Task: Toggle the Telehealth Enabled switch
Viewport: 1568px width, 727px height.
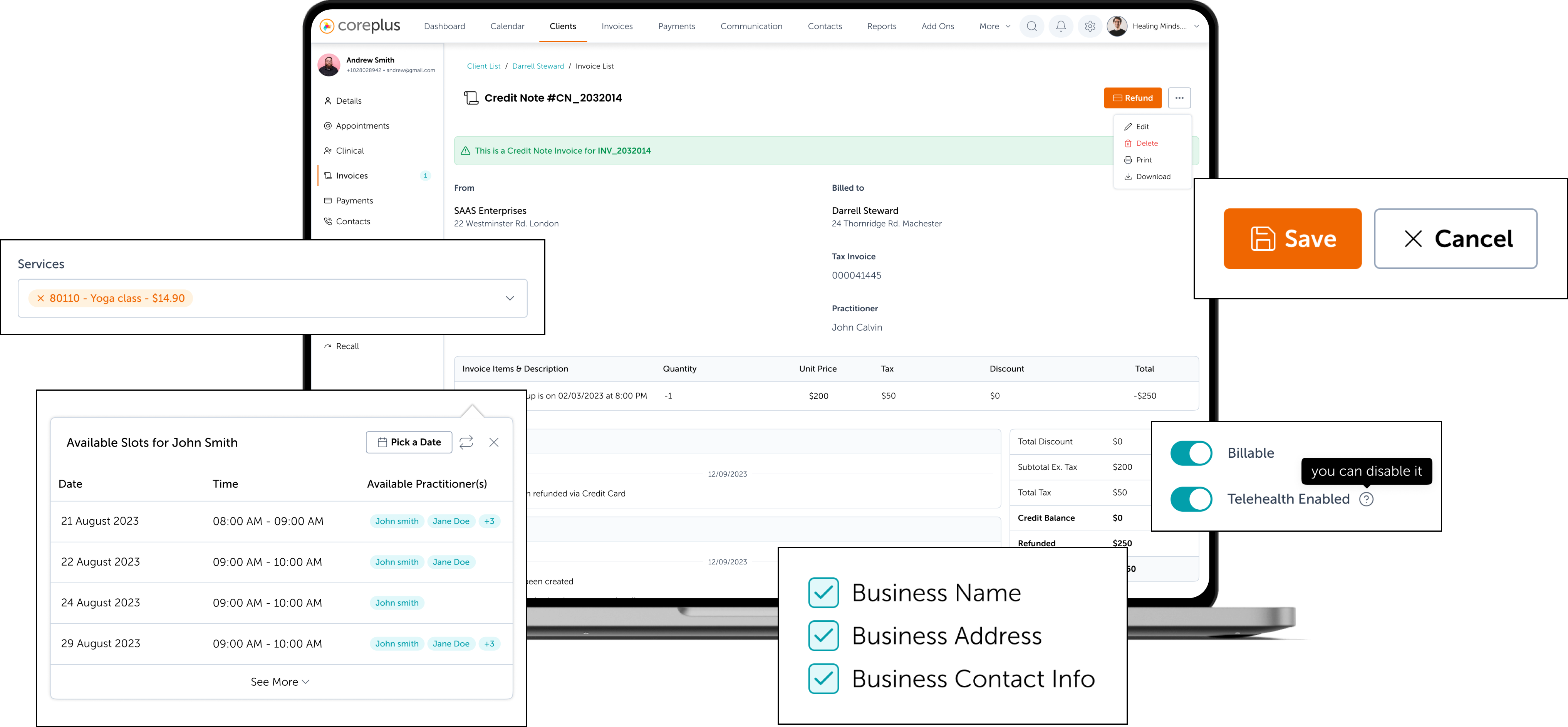Action: click(1191, 499)
